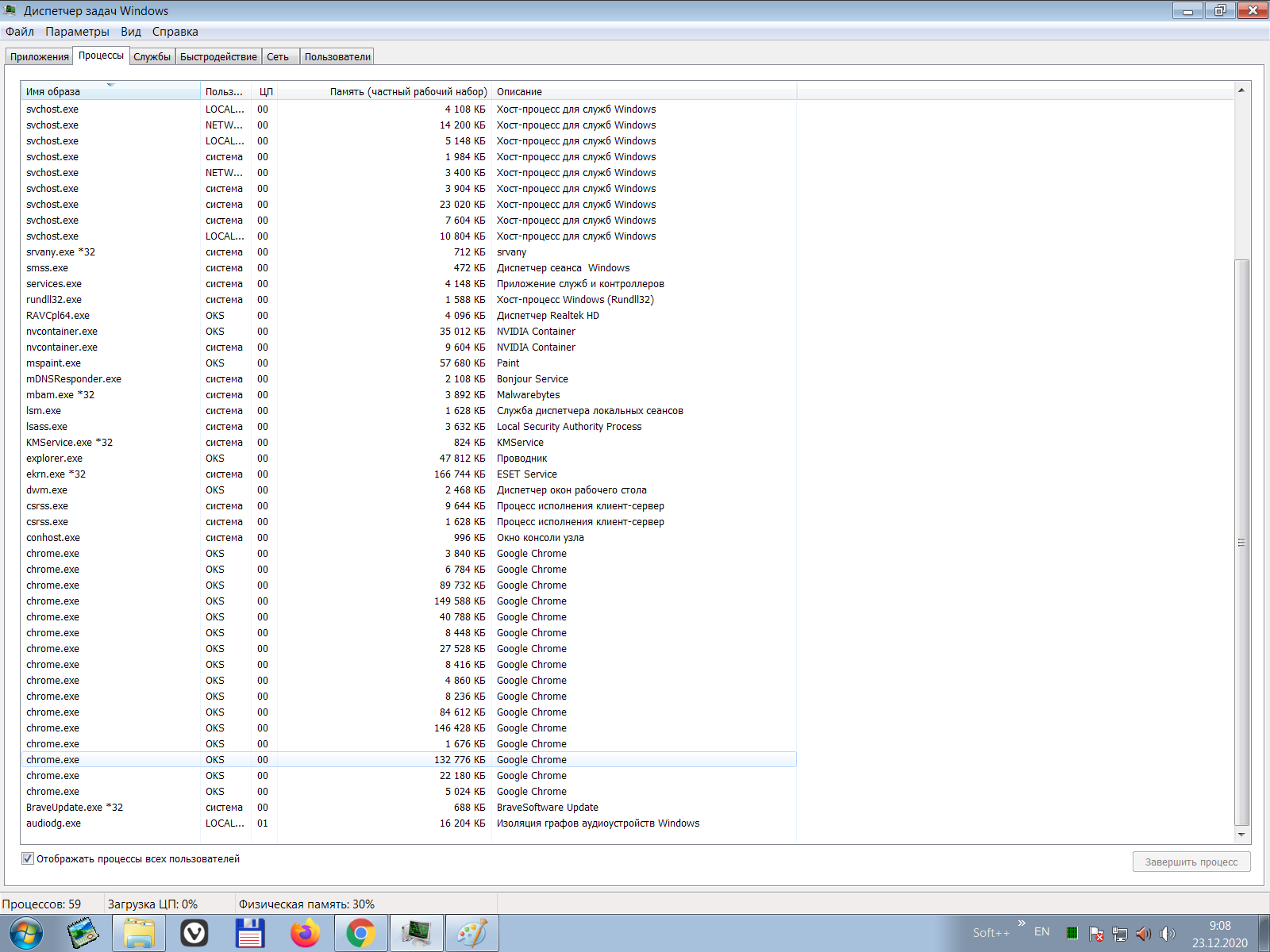Screen dimensions: 1270x952
Task: Select the Процессы tab
Action: click(x=101, y=56)
